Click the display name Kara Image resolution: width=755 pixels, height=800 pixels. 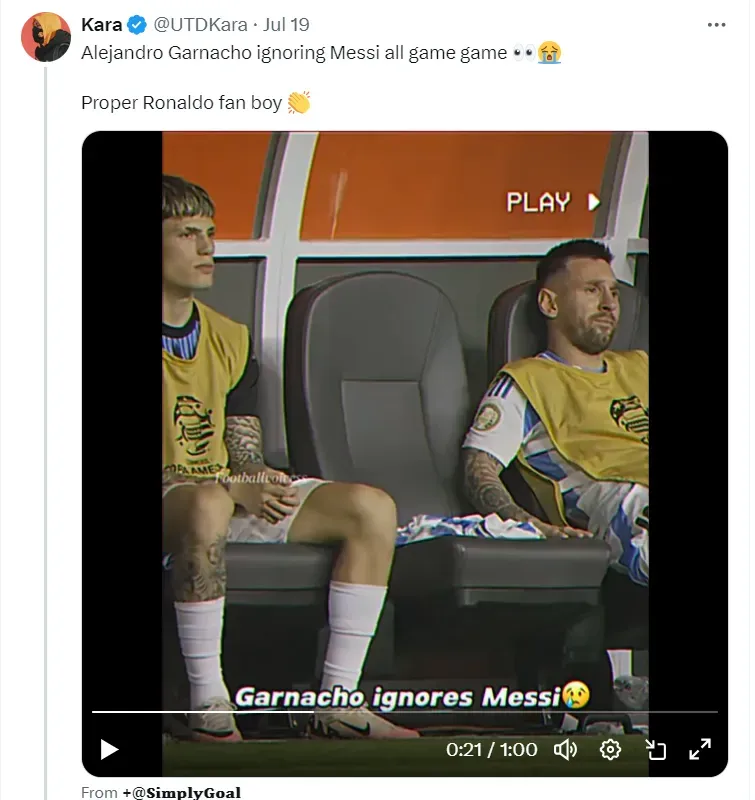pyautogui.click(x=101, y=25)
